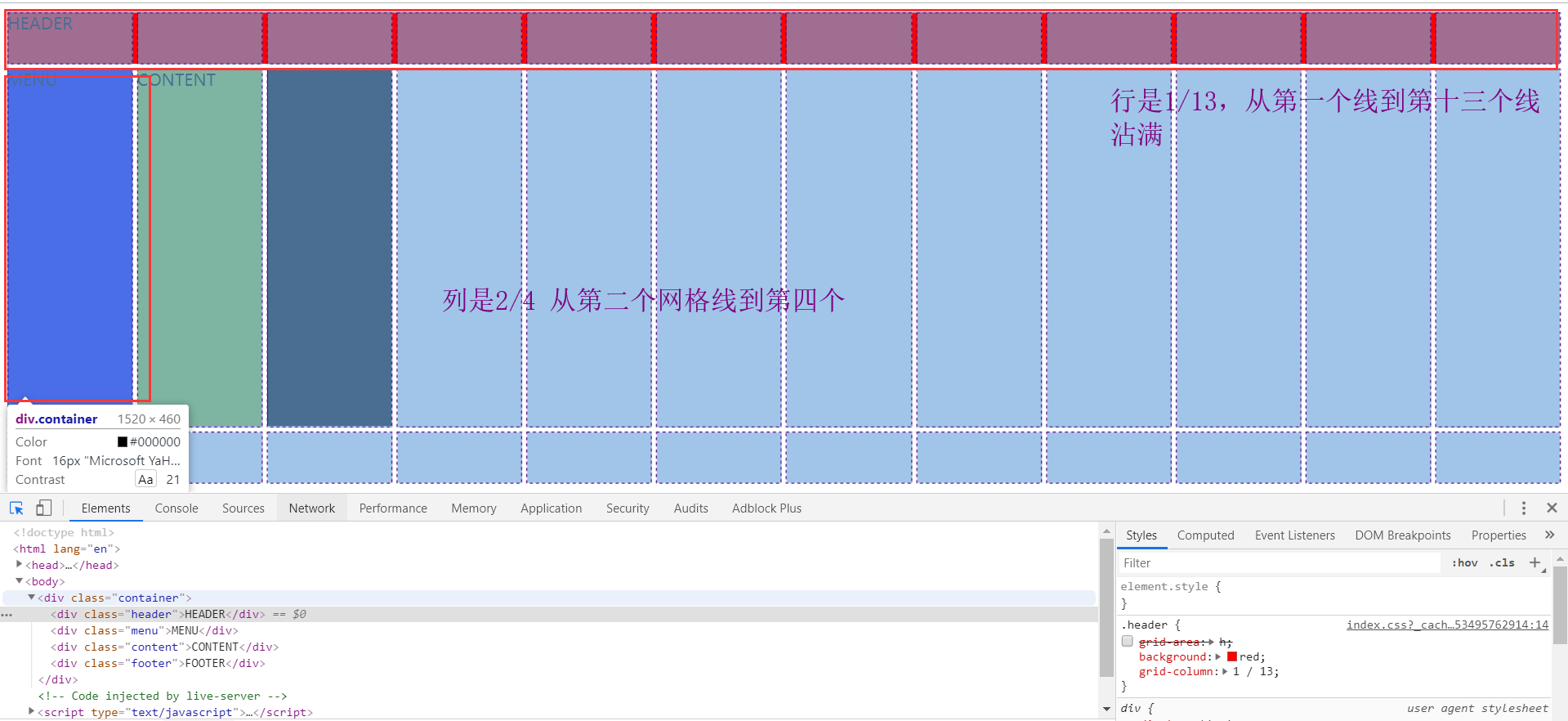Open the Application tab
The width and height of the screenshot is (1568, 721).
tap(552, 508)
